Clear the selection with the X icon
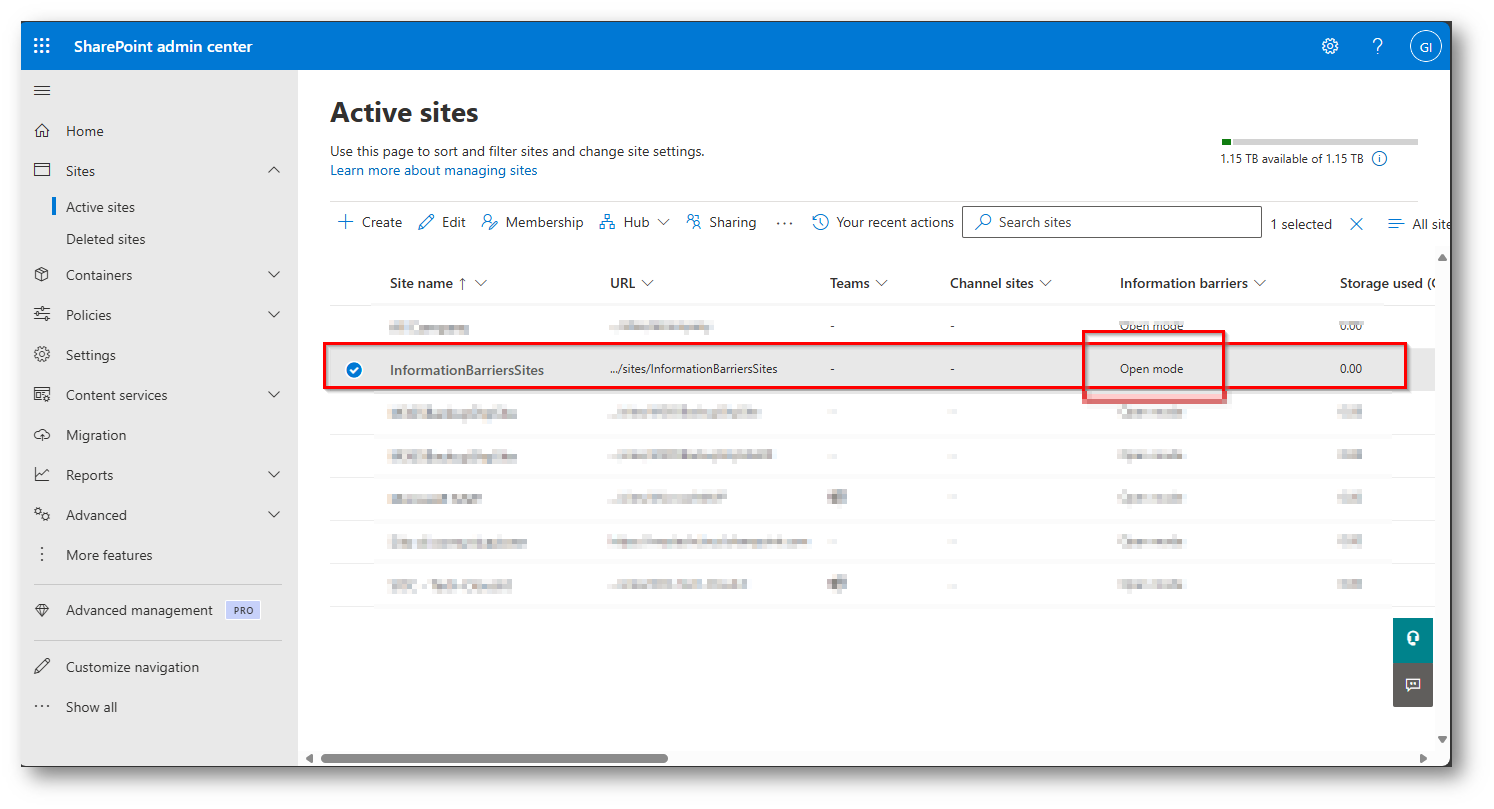 point(1356,224)
